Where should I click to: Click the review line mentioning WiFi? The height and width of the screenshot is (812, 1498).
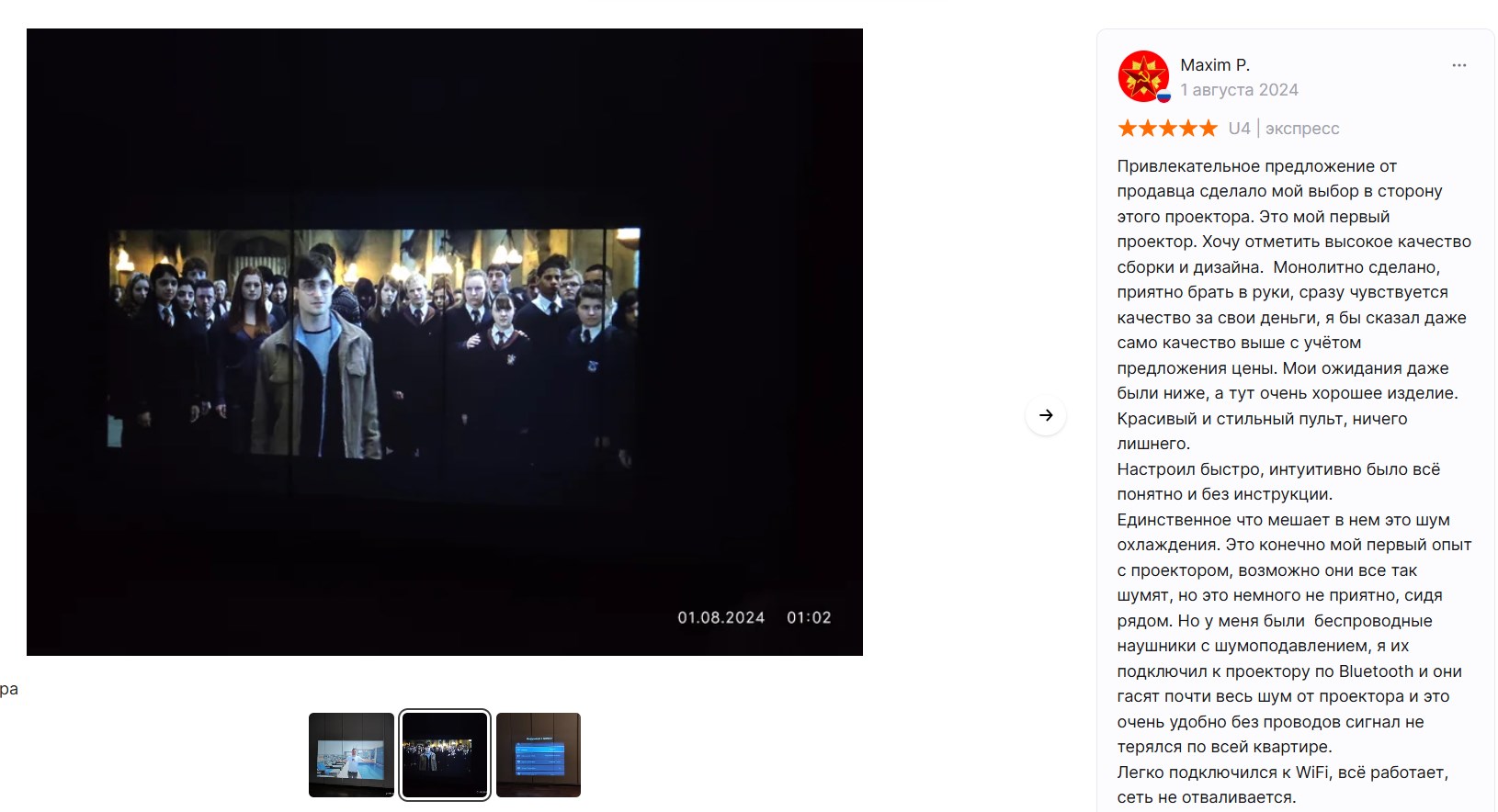tap(1282, 773)
